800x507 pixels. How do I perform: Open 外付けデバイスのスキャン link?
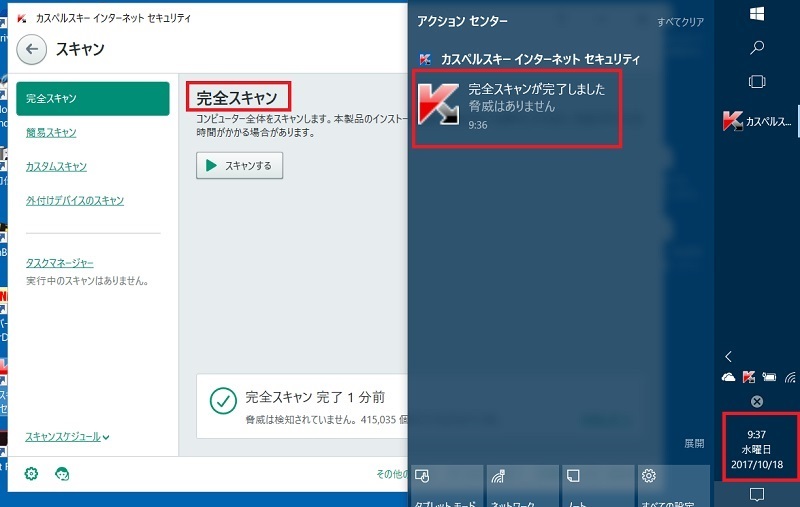75,200
